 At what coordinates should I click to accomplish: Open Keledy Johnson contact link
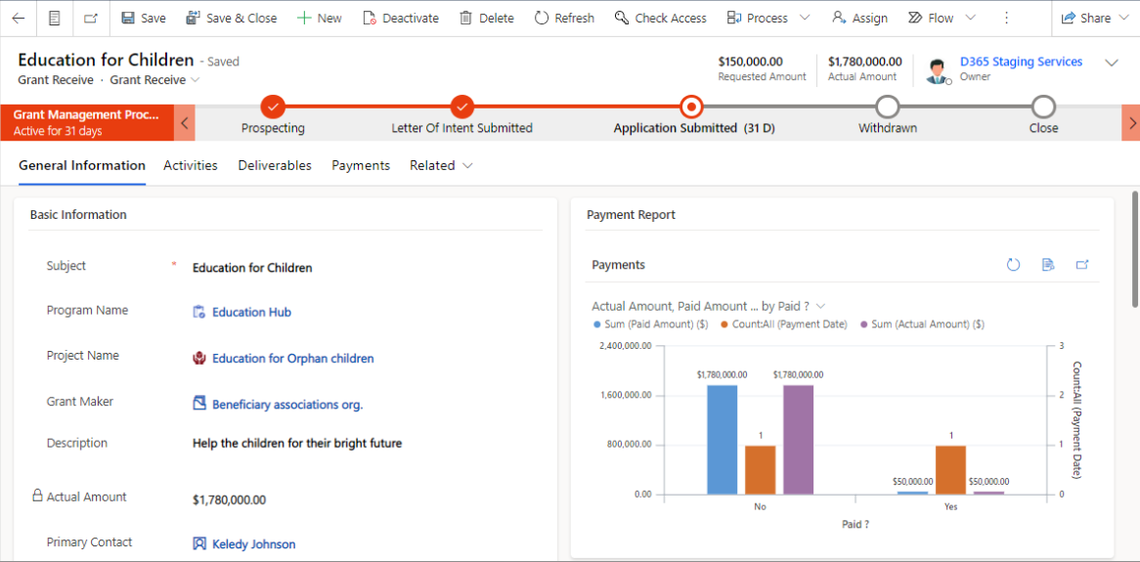coord(253,544)
